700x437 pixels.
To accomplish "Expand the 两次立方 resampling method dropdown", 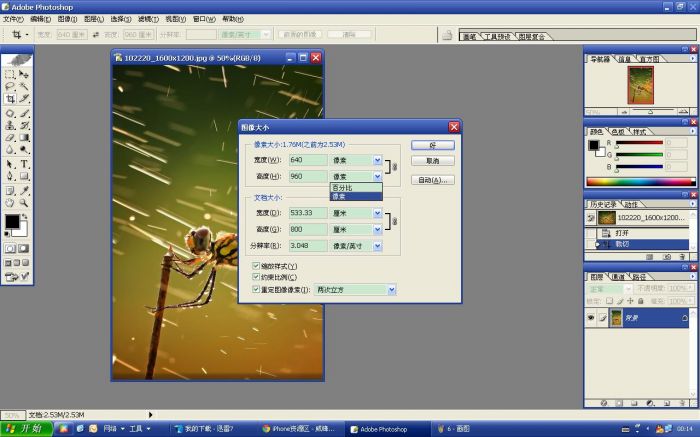I will pos(391,290).
